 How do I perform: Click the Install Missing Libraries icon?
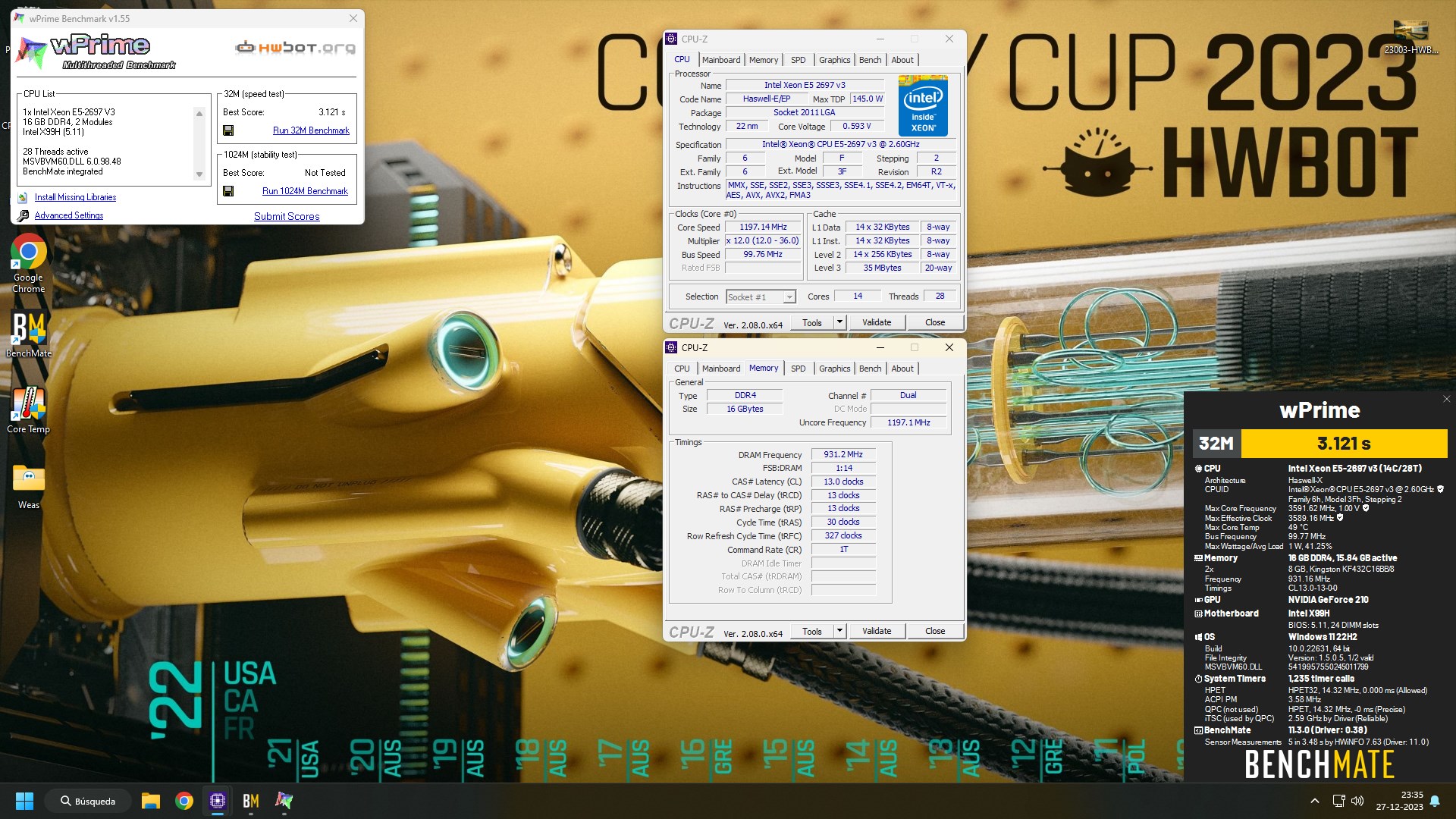pos(23,198)
